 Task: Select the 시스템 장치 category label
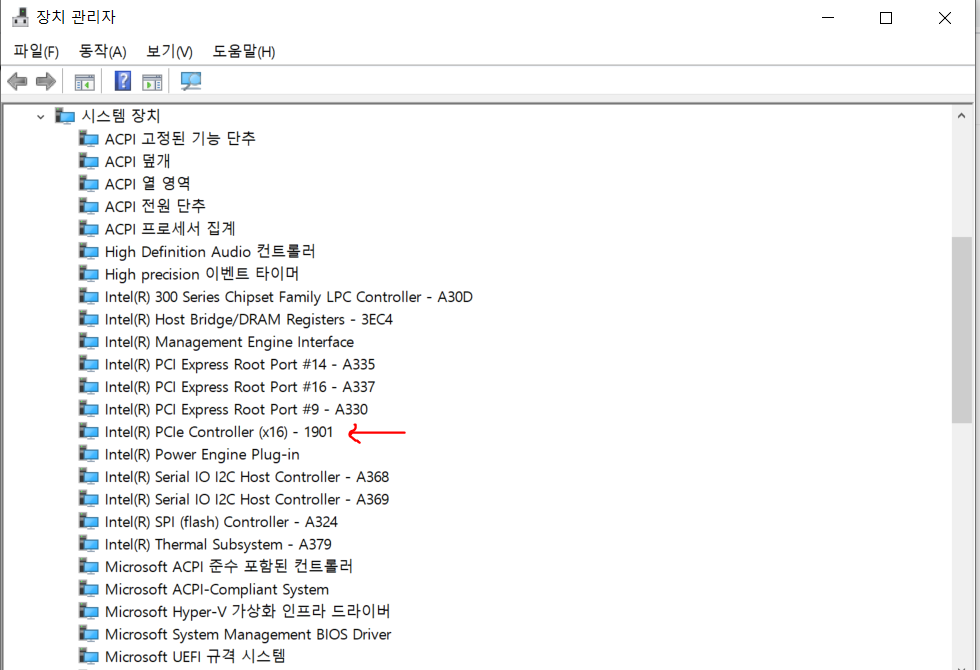pyautogui.click(x=121, y=116)
